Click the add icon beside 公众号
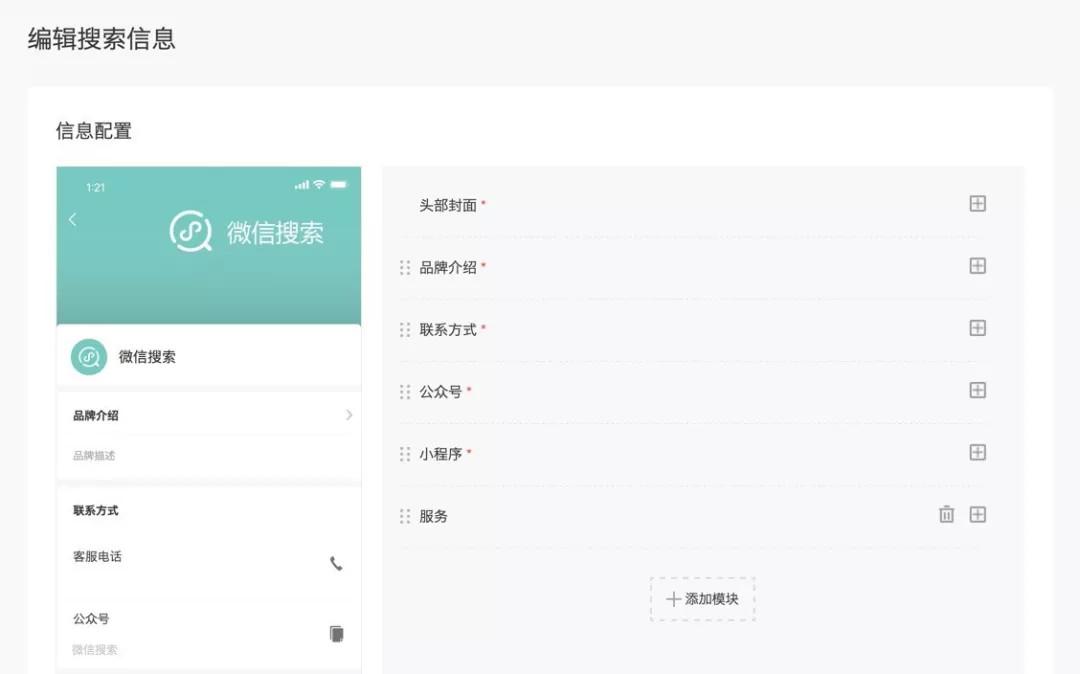This screenshot has height=674, width=1080. click(977, 390)
